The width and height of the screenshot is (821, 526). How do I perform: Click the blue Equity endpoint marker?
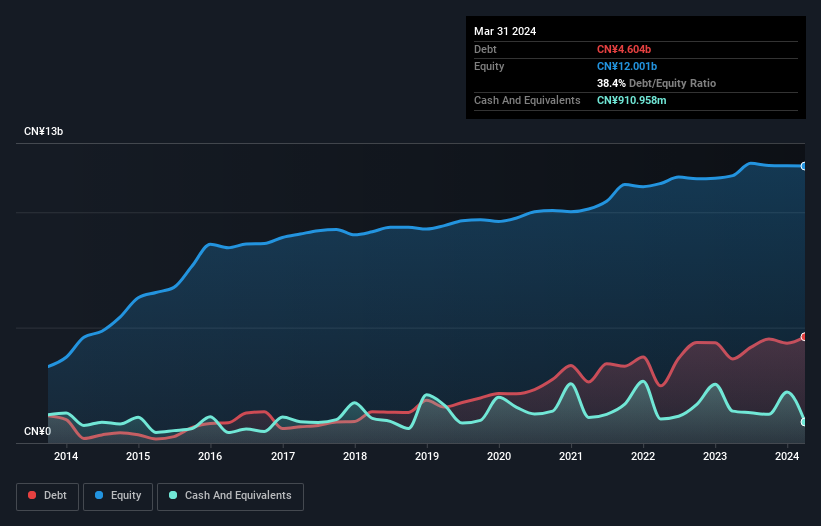tap(804, 166)
